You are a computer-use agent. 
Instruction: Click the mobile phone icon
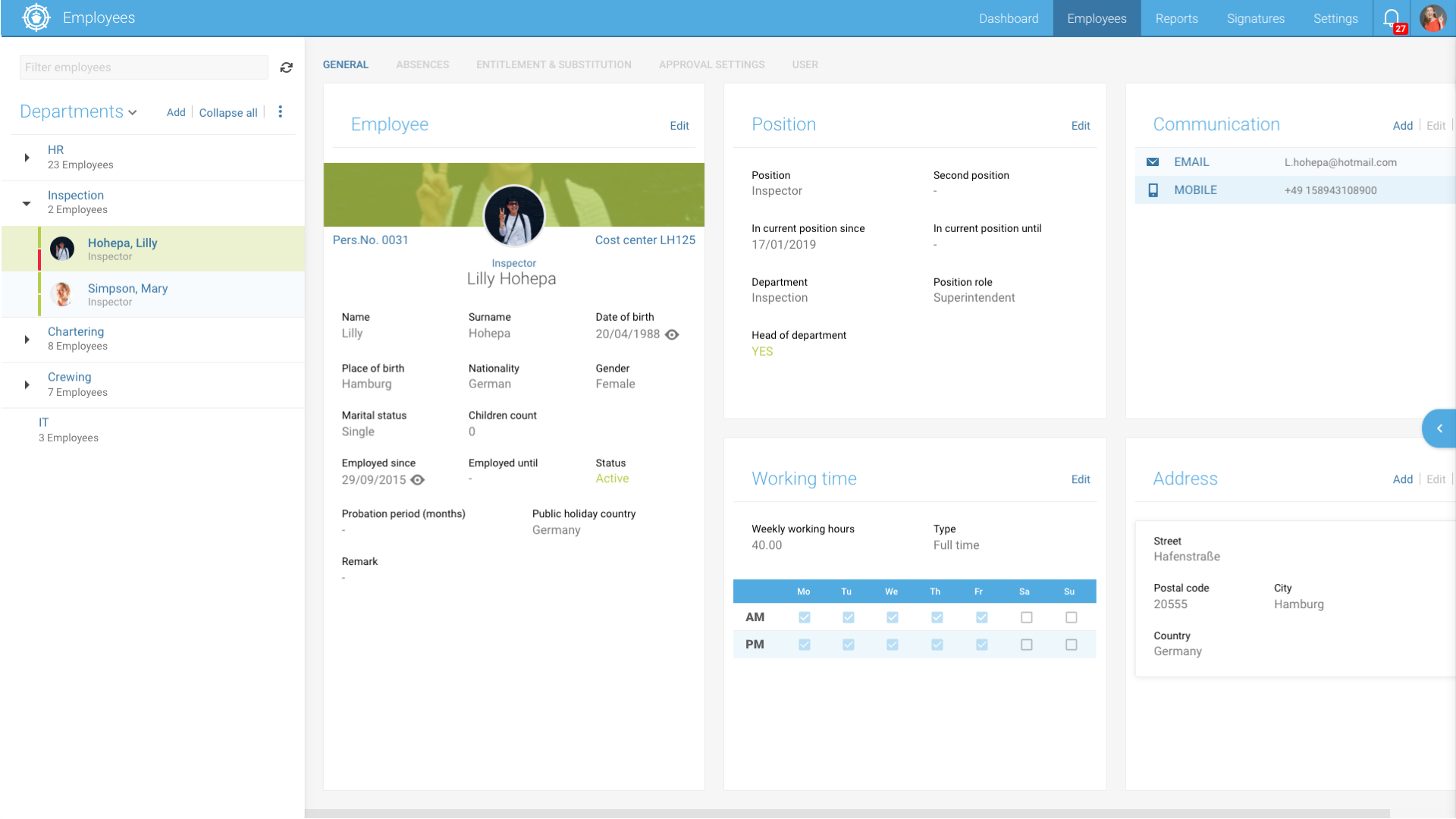click(x=1153, y=190)
